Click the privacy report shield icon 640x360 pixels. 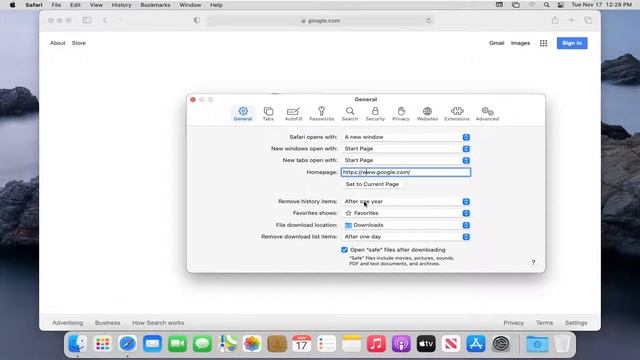(197, 20)
